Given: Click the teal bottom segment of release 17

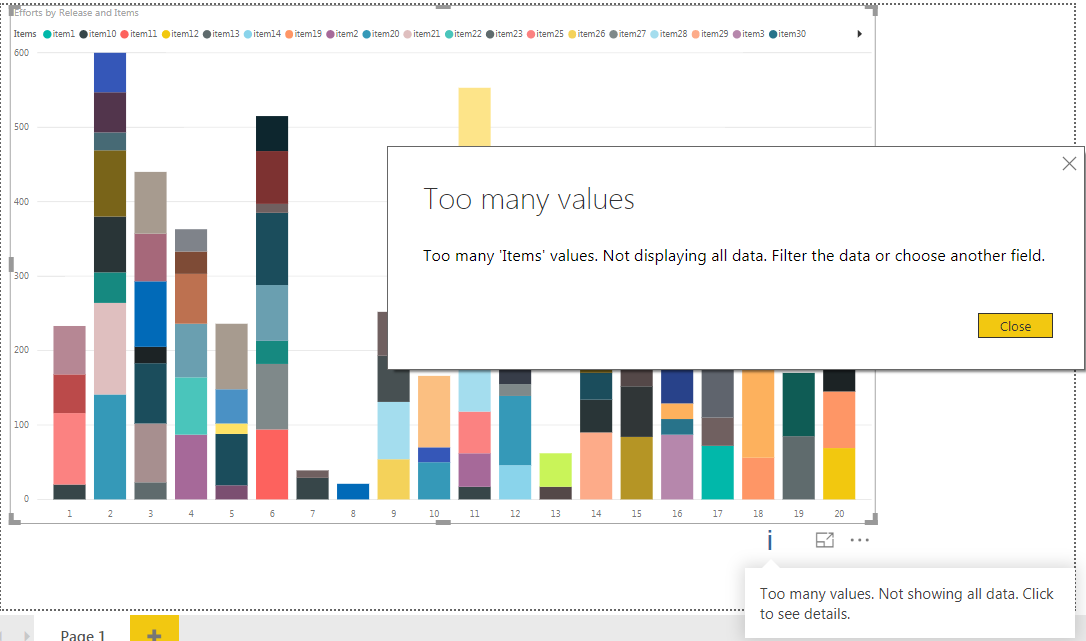Looking at the screenshot, I should tap(718, 473).
